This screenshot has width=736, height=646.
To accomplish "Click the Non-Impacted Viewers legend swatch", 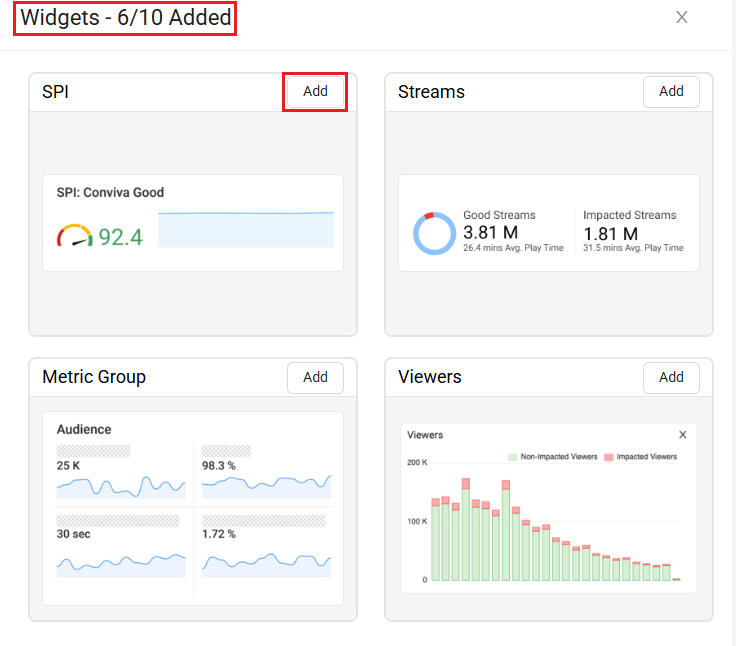I will [x=513, y=457].
